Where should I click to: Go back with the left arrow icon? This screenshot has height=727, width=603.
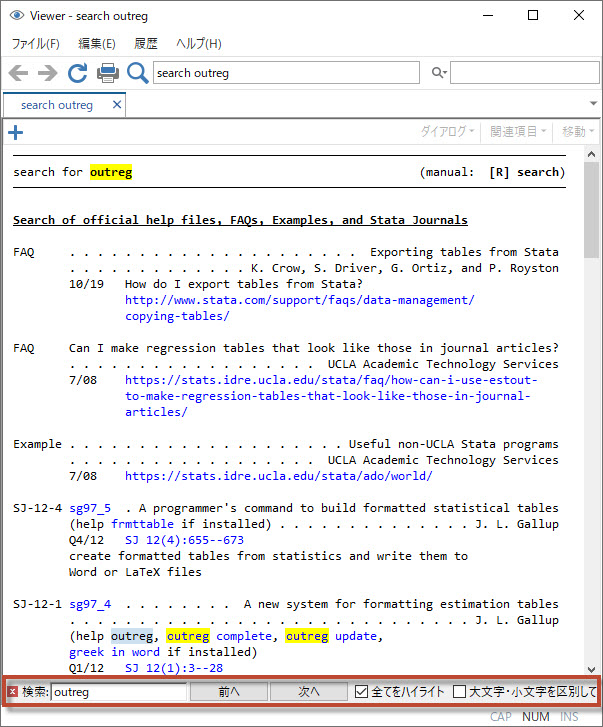click(x=18, y=73)
